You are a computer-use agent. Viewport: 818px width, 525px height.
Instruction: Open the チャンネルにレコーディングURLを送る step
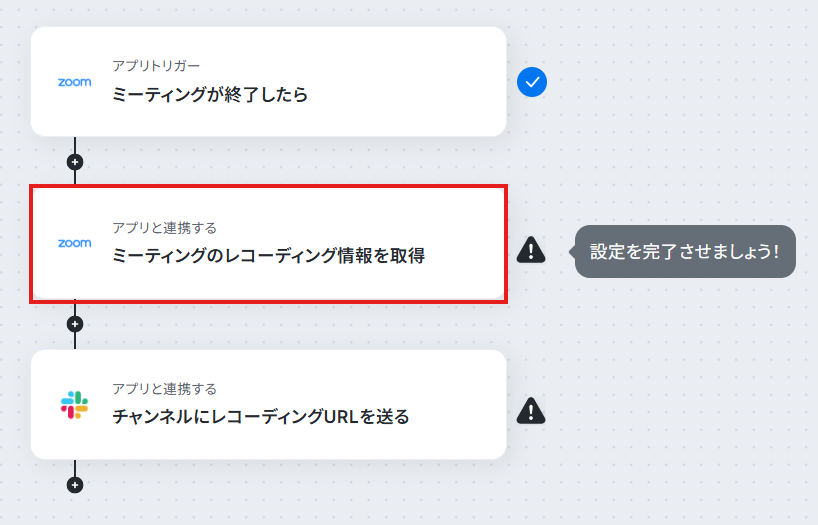tap(268, 404)
